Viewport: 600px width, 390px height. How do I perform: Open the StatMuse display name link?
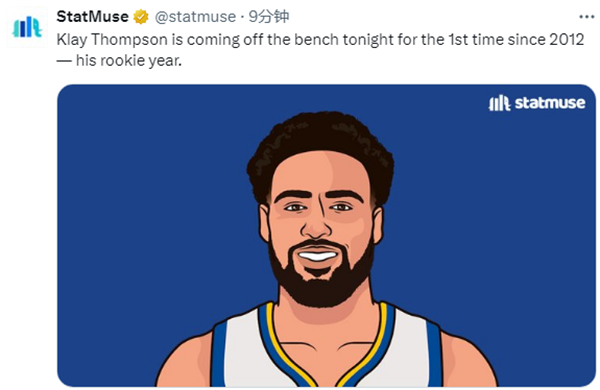(x=92, y=16)
